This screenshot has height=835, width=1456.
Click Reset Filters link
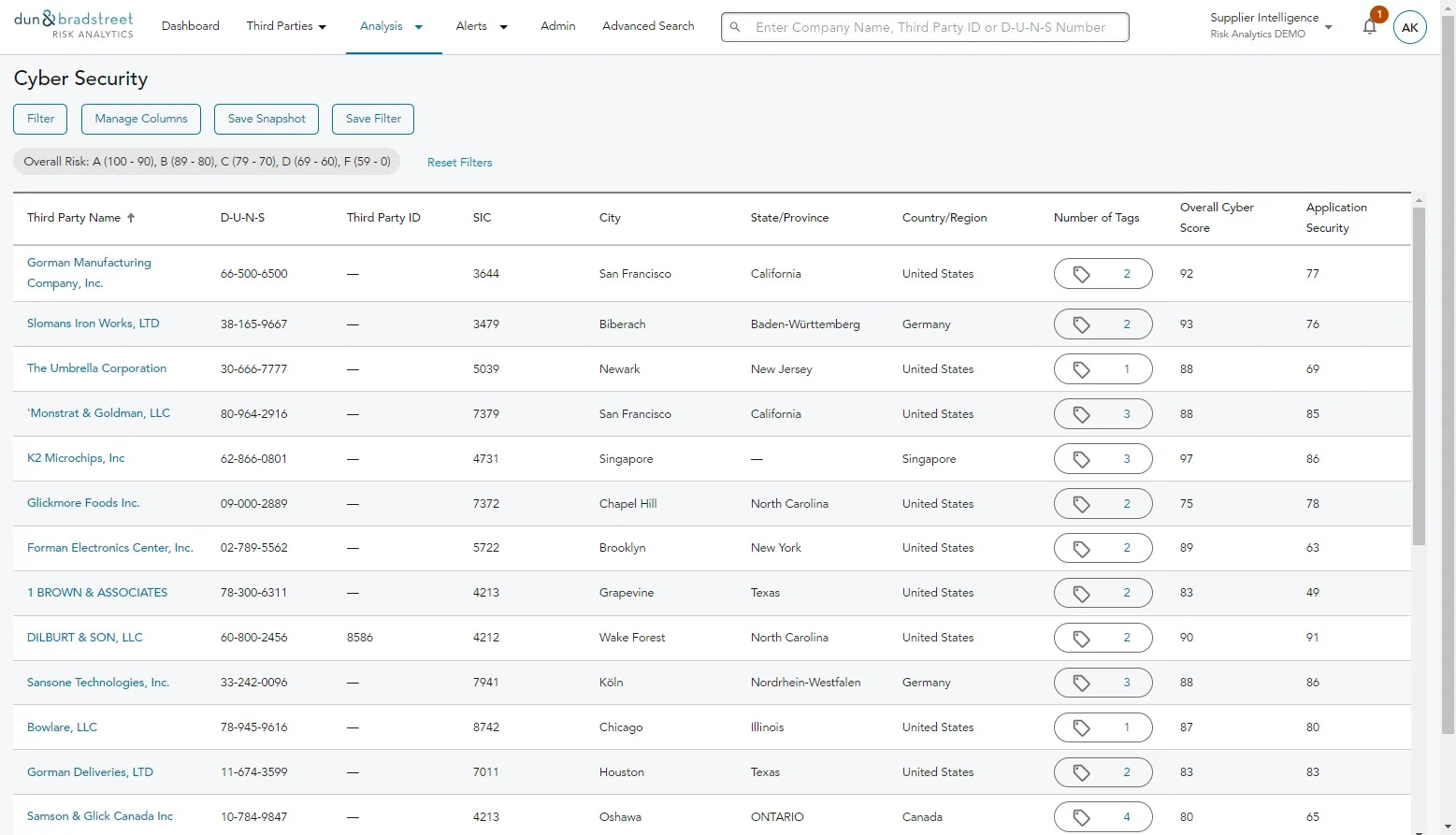[x=459, y=163]
